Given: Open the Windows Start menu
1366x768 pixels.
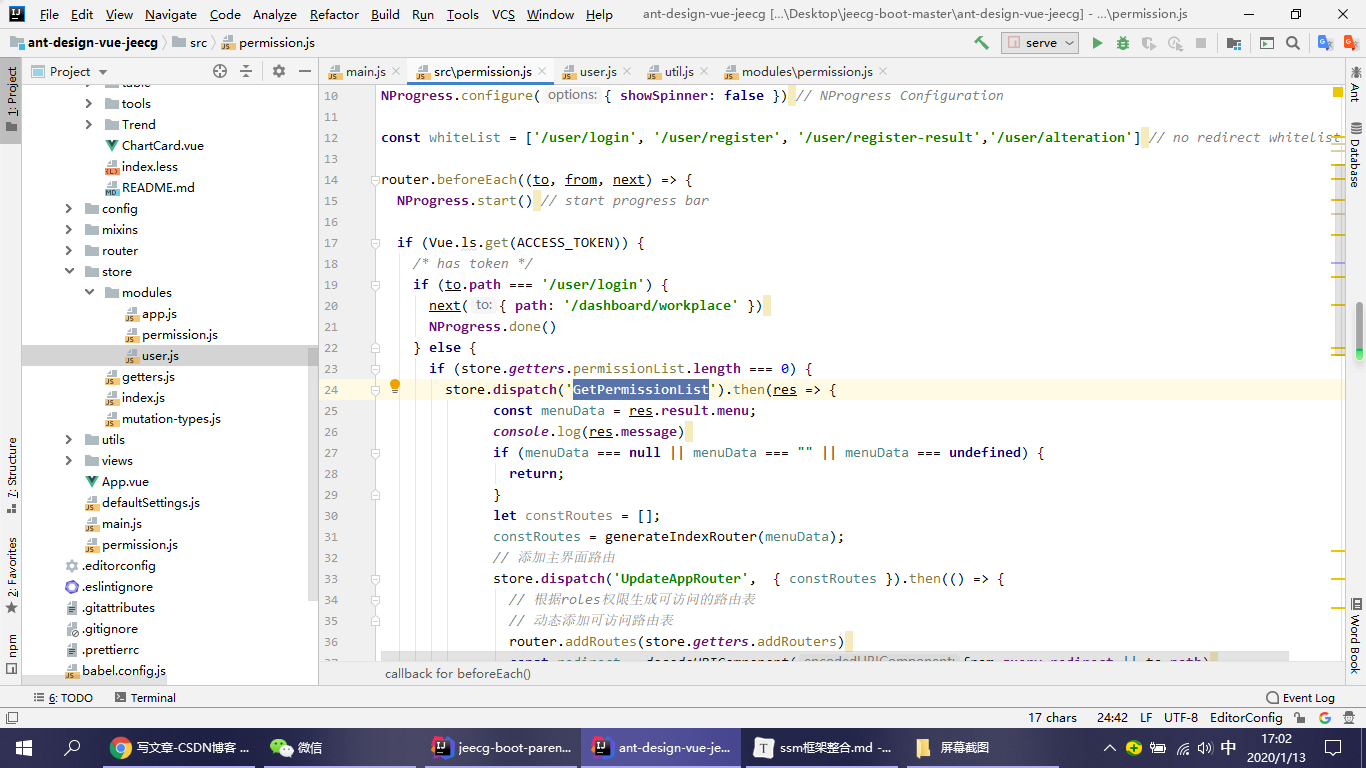Looking at the screenshot, I should point(23,747).
